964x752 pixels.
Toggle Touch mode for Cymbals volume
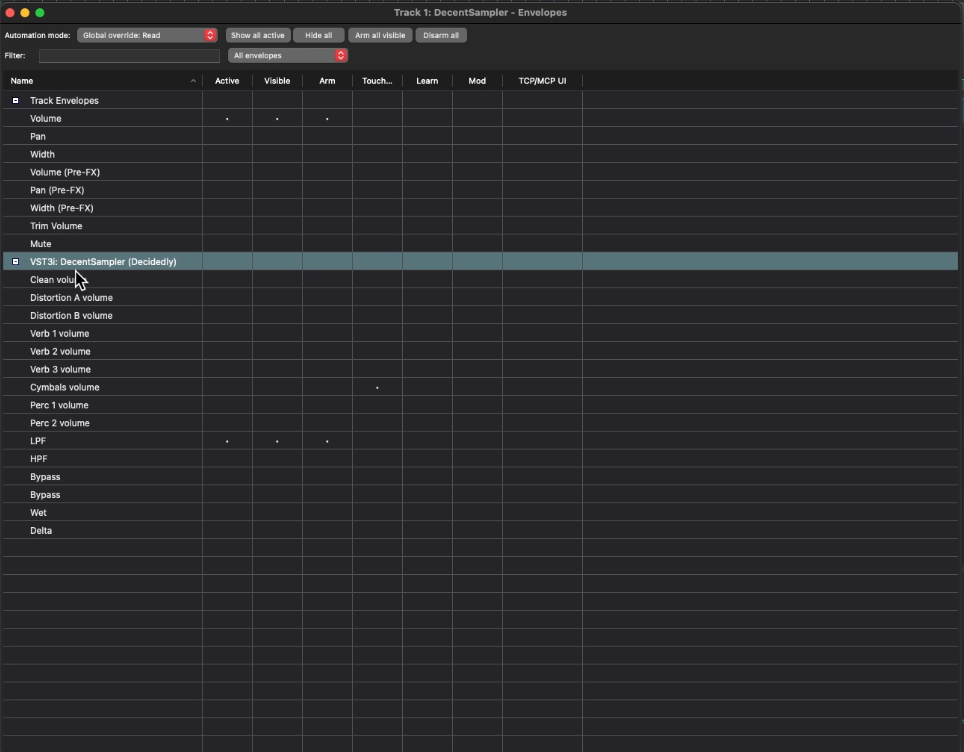pos(377,387)
